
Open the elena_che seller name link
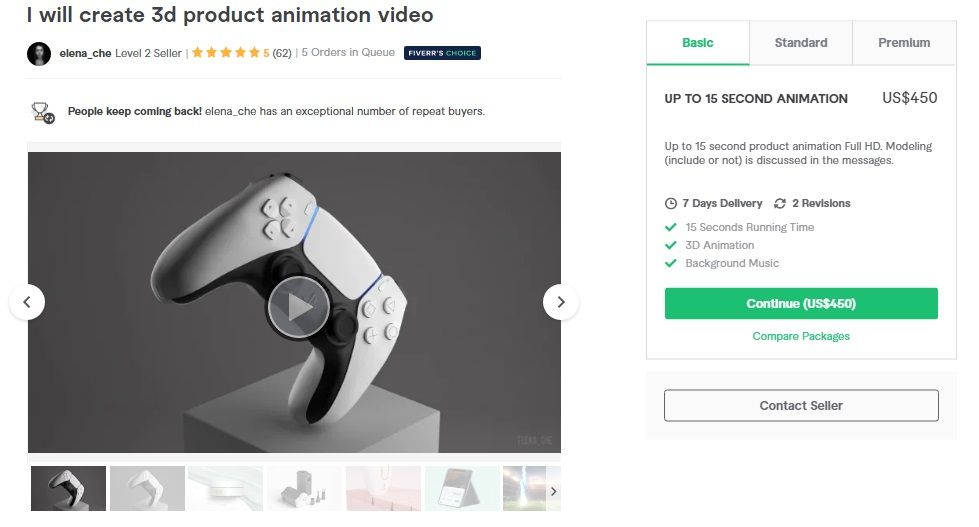[85, 54]
